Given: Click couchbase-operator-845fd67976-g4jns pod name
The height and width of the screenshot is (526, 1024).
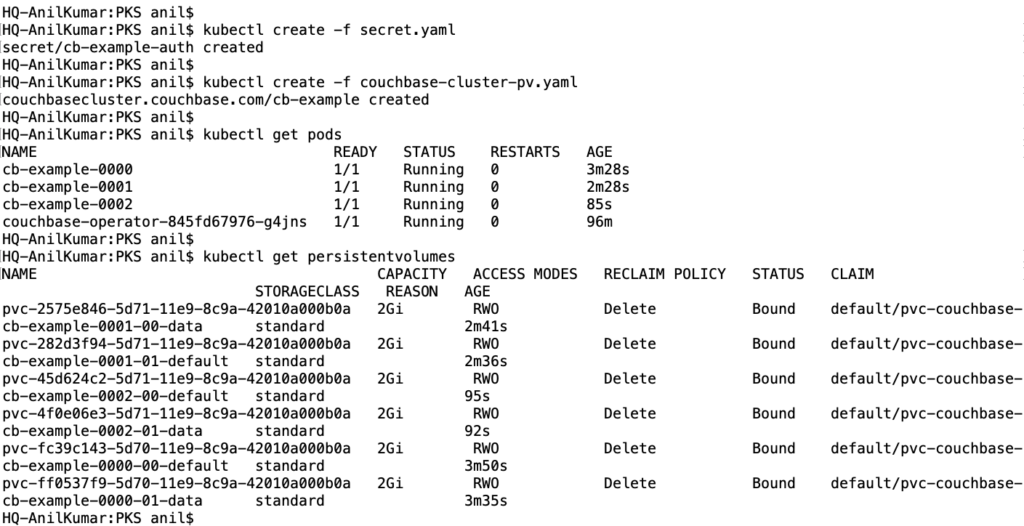Looking at the screenshot, I should [x=155, y=222].
